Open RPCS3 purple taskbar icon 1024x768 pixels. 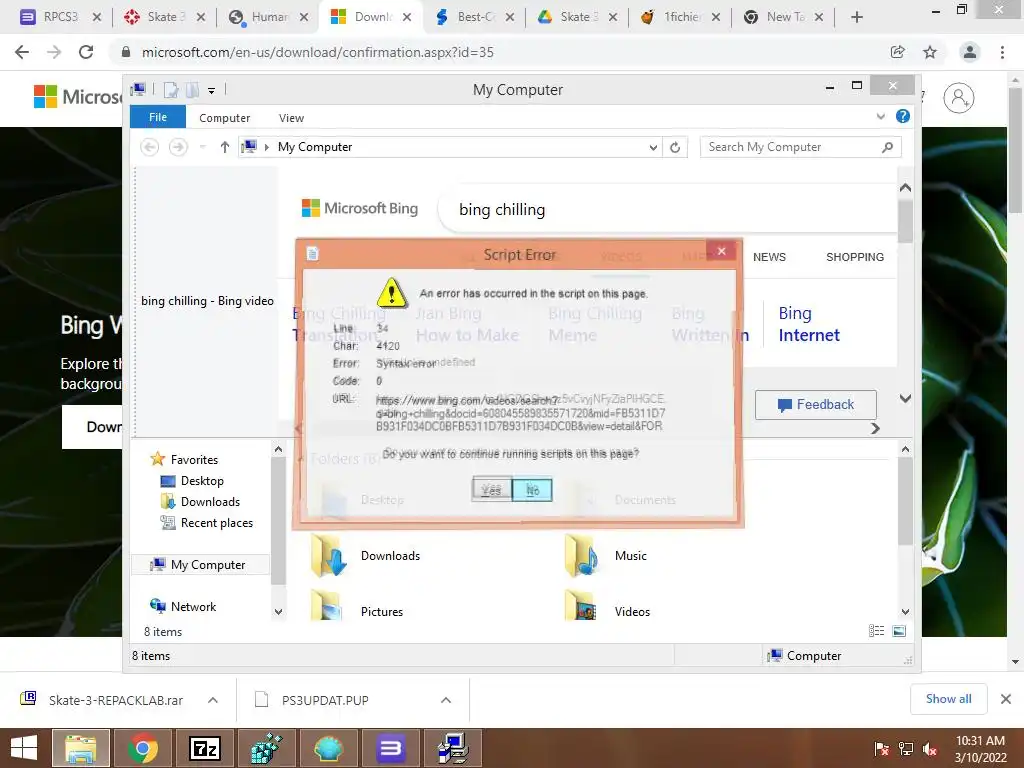[x=391, y=748]
